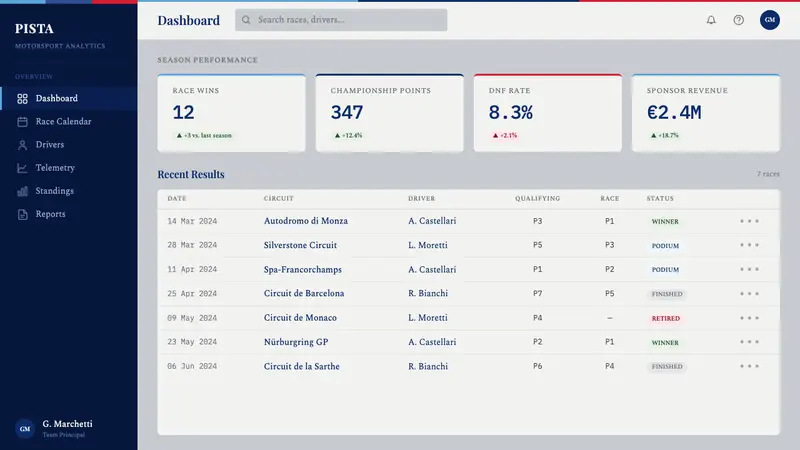Click the PISTA logo title
The width and height of the screenshot is (800, 450).
click(34, 29)
